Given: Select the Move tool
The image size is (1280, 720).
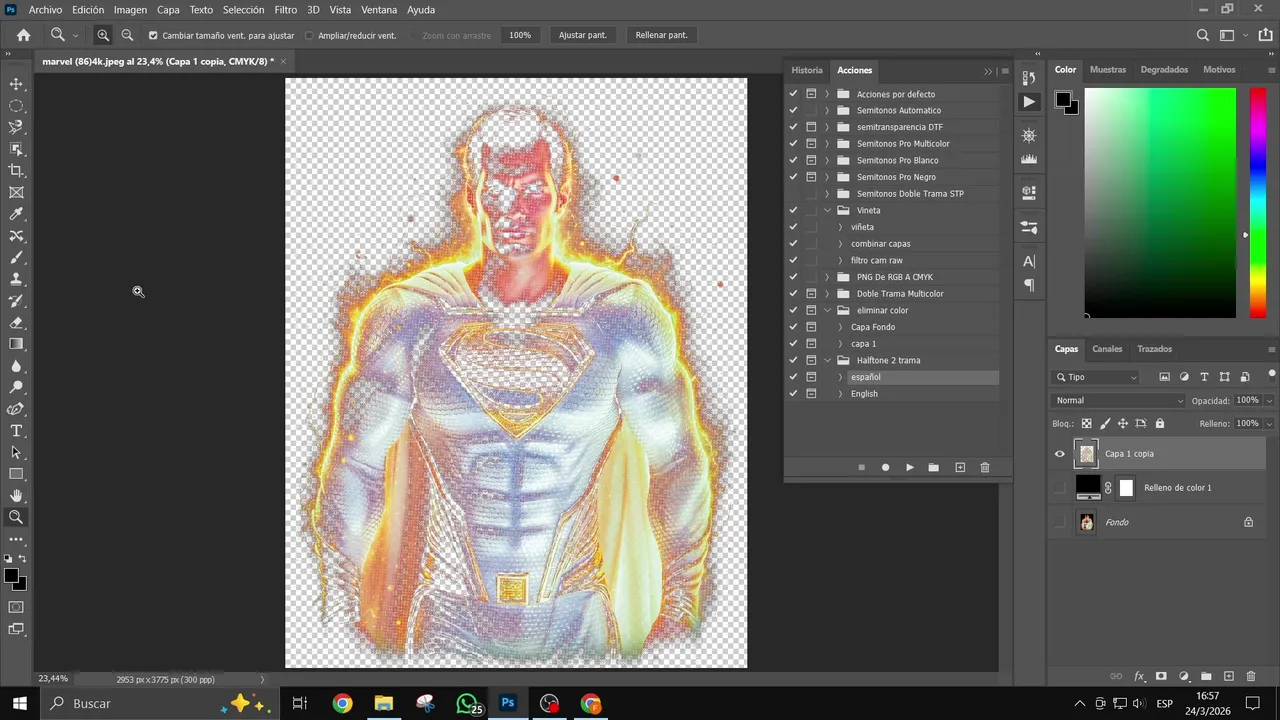Looking at the screenshot, I should coord(16,84).
